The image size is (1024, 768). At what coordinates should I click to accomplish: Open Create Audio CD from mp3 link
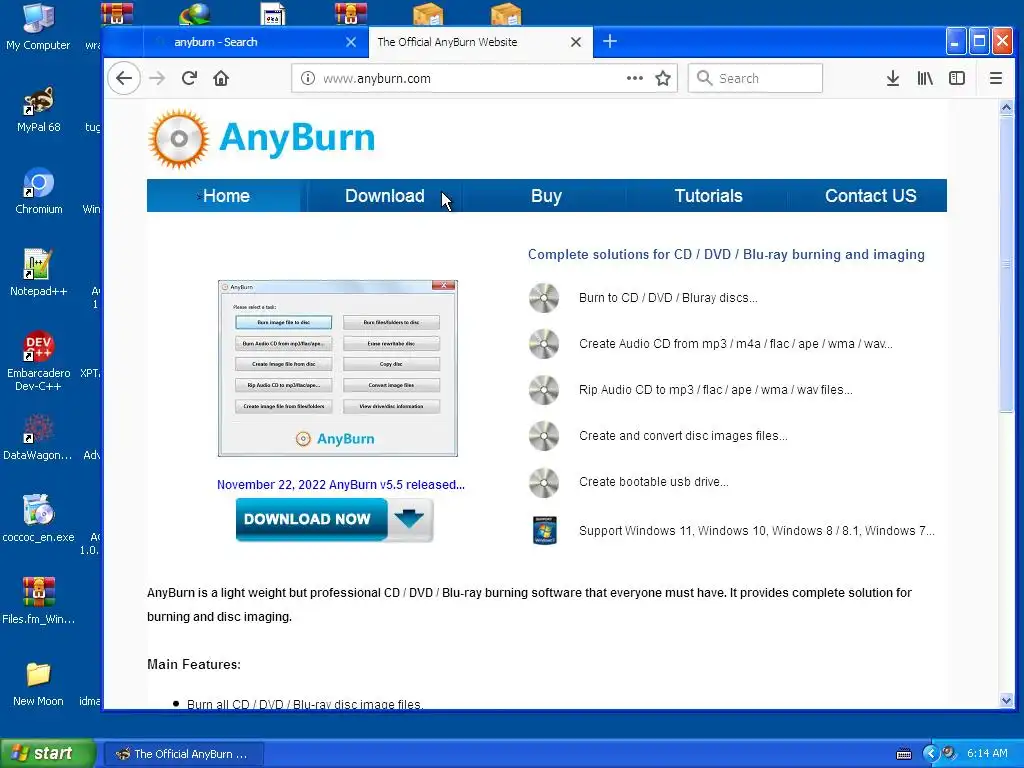coord(735,344)
